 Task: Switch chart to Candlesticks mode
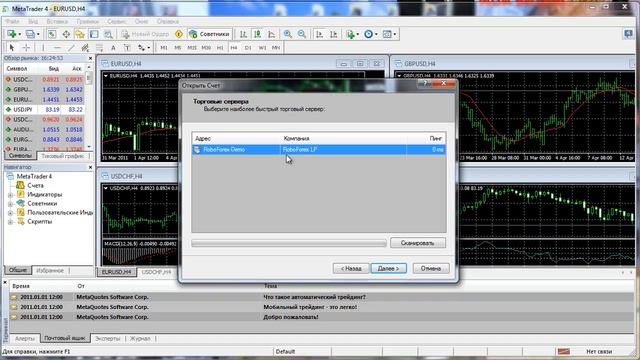point(257,34)
